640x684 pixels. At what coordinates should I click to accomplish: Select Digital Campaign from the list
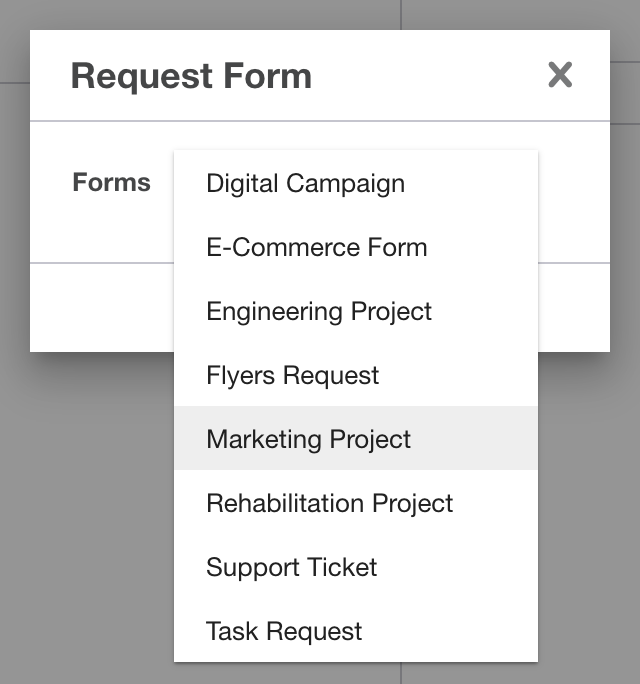306,184
